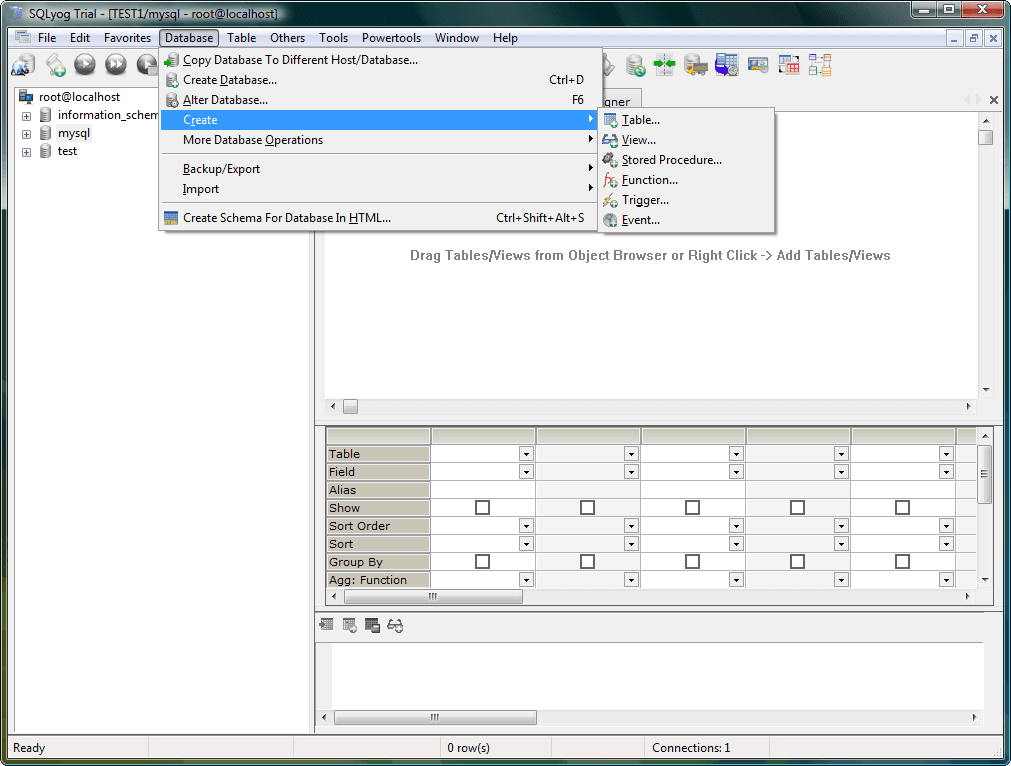Open the Table row dropdown in first column
Screen dimensions: 1011x766
526,454
